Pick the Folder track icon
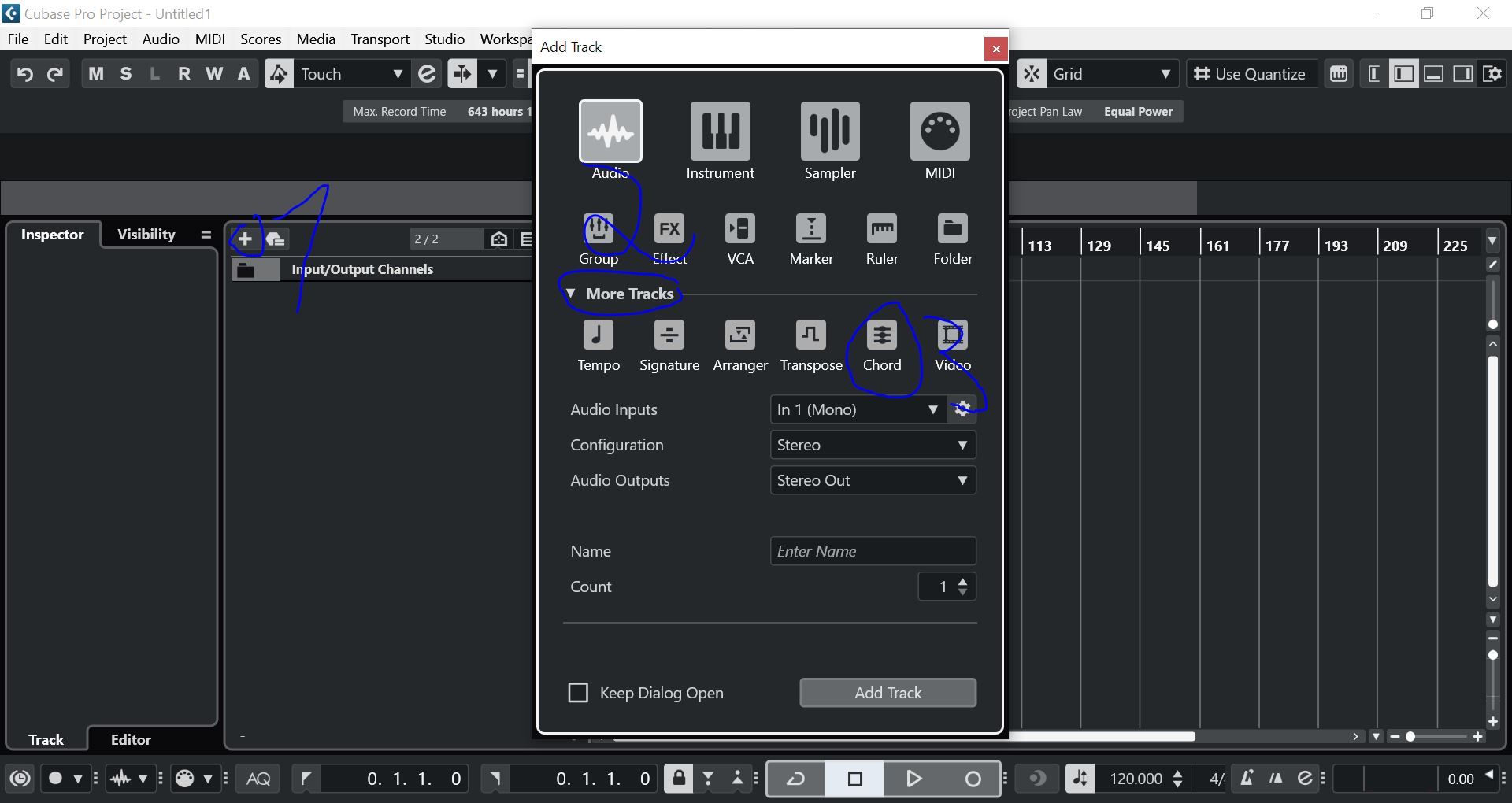The height and width of the screenshot is (803, 1512). pyautogui.click(x=953, y=228)
